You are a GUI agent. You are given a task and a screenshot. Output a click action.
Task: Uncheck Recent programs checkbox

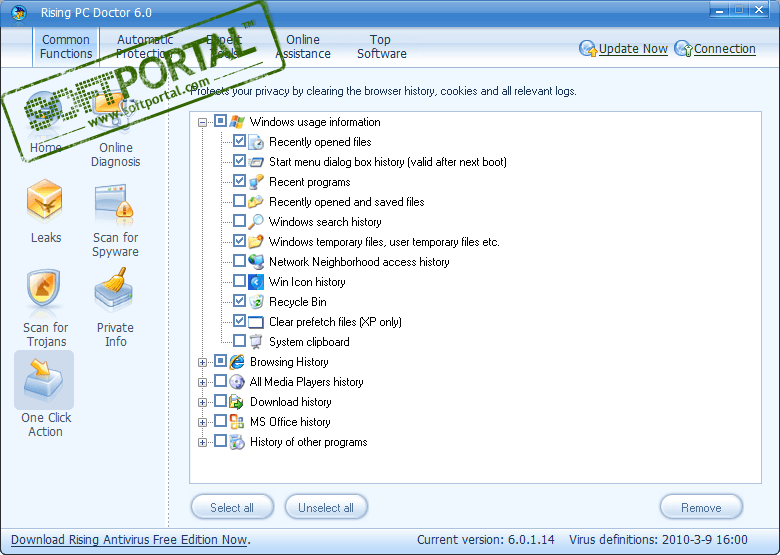(239, 181)
